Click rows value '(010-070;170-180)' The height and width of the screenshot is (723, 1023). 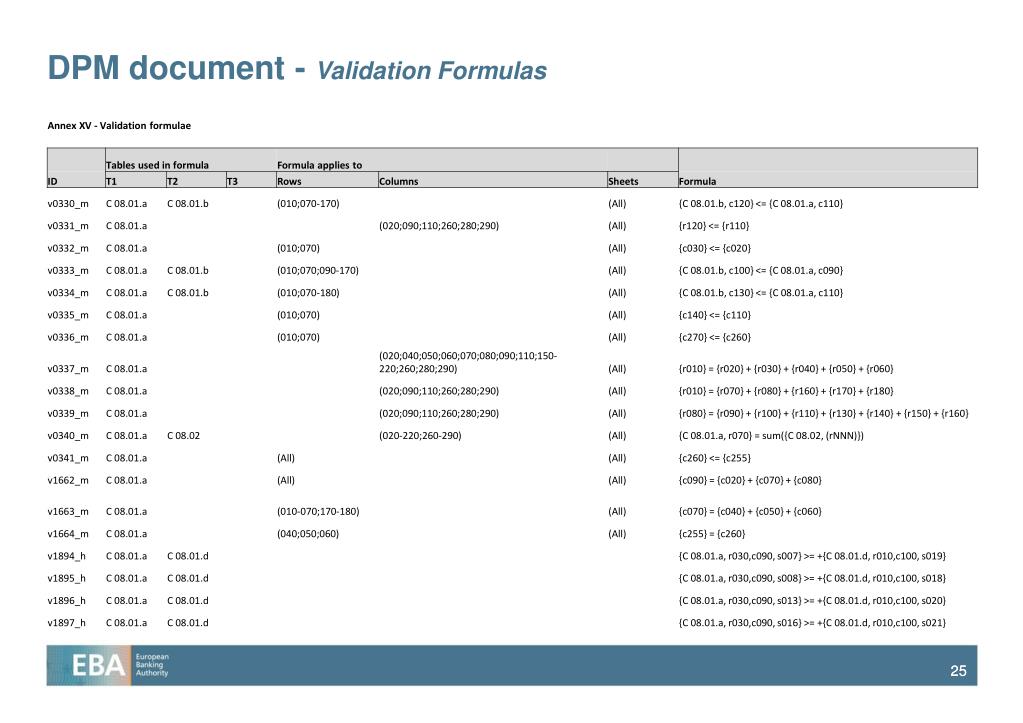318,512
